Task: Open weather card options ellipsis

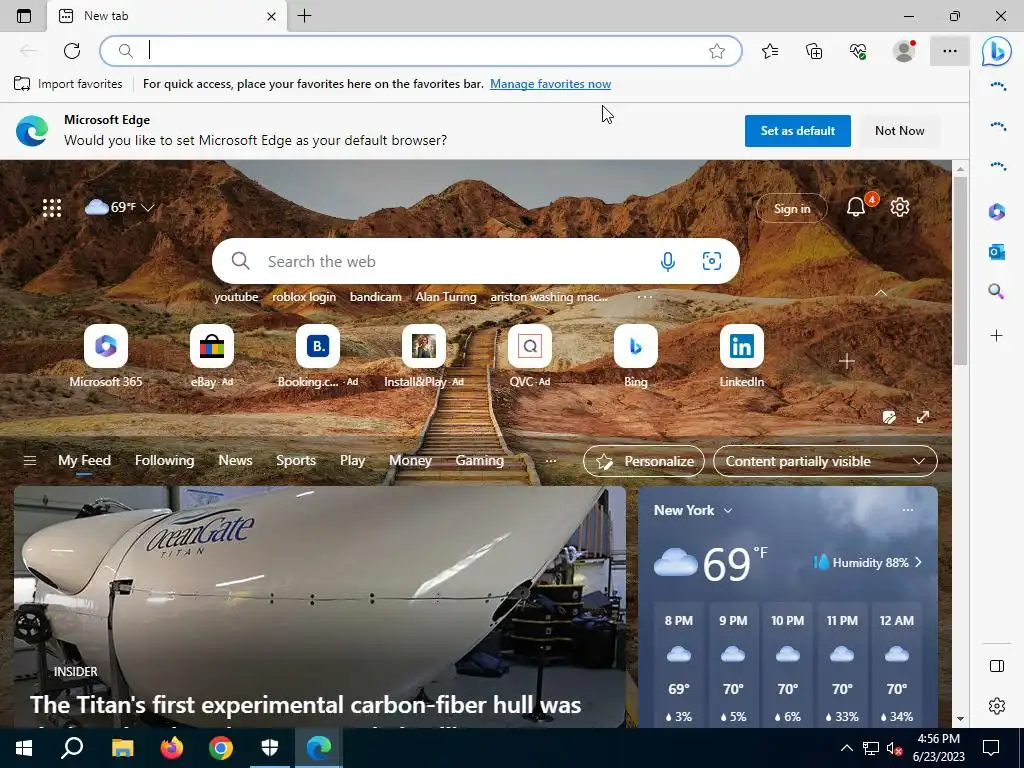Action: coord(908,510)
